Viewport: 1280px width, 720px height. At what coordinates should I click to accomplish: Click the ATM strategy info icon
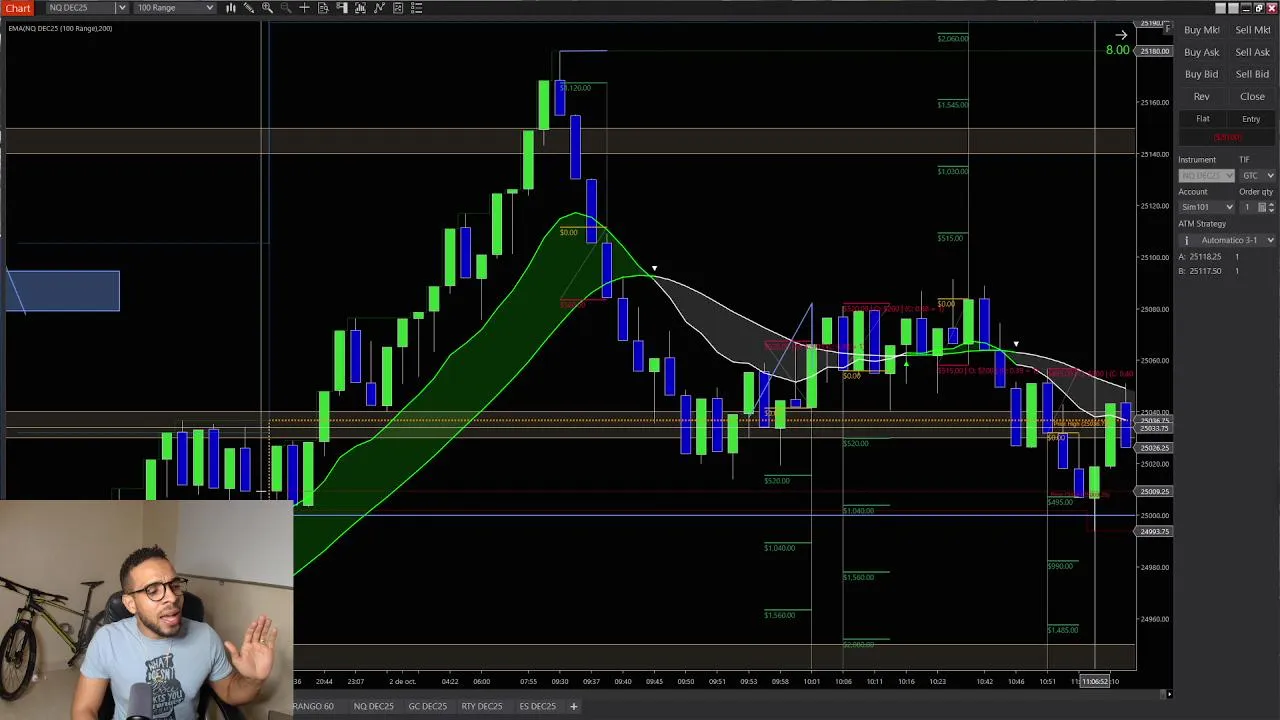click(1186, 240)
